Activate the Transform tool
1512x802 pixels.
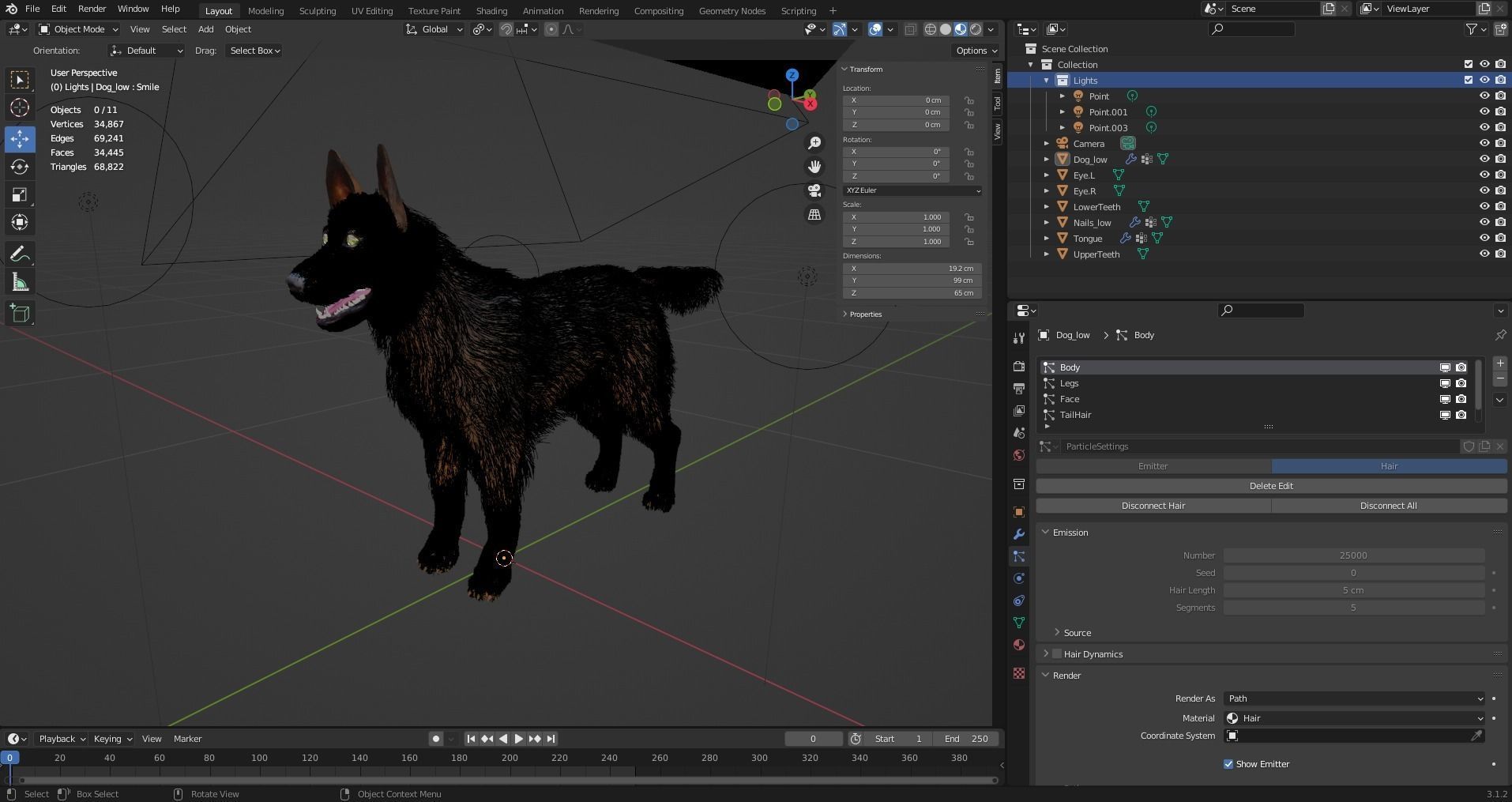coord(20,222)
